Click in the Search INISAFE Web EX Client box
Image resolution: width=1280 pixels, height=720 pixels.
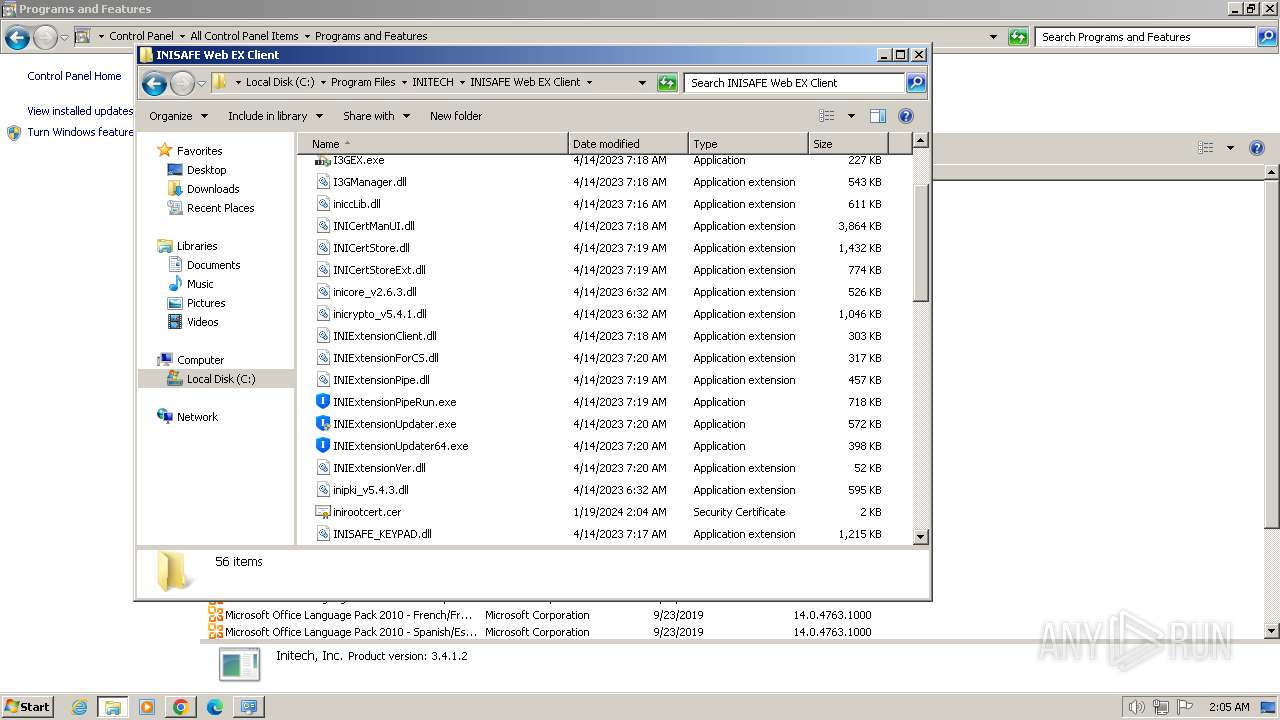click(795, 83)
